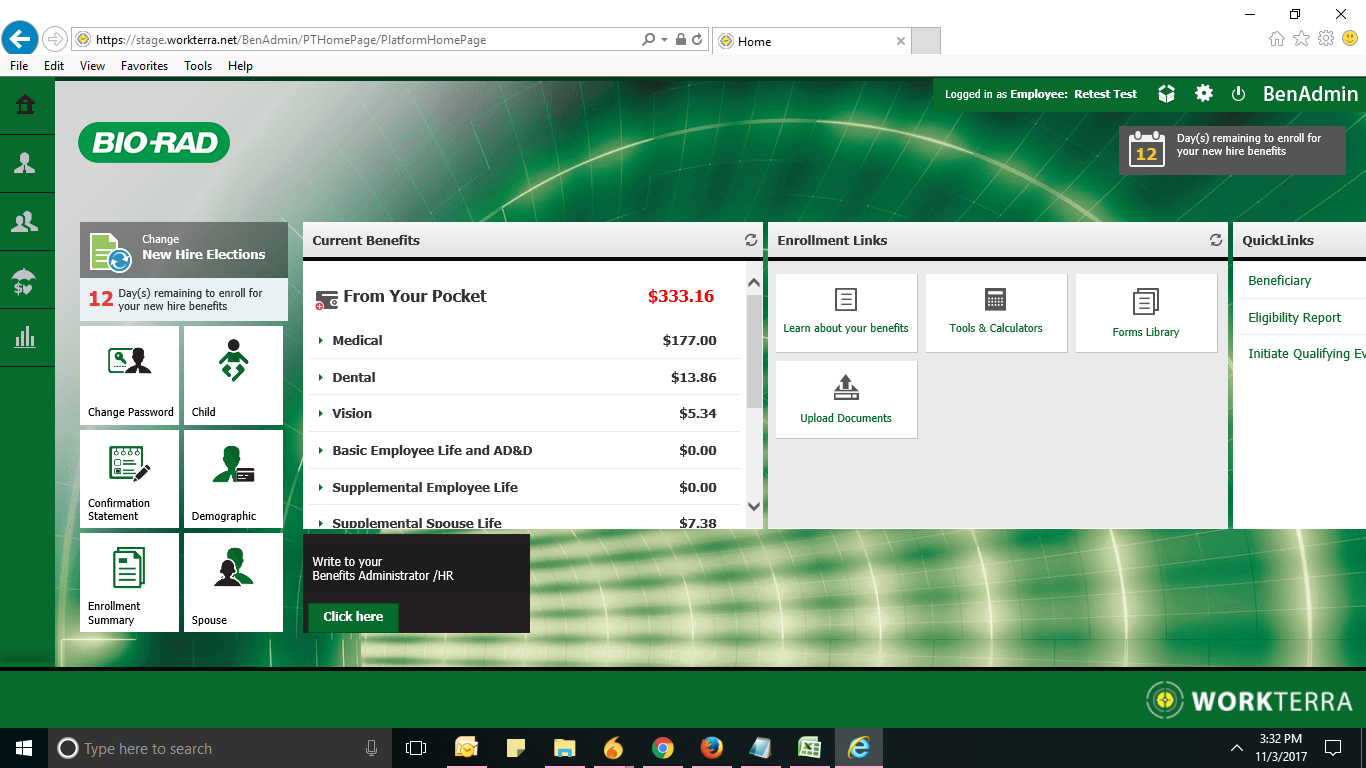Open the Eligibility Report quick link

click(1294, 317)
